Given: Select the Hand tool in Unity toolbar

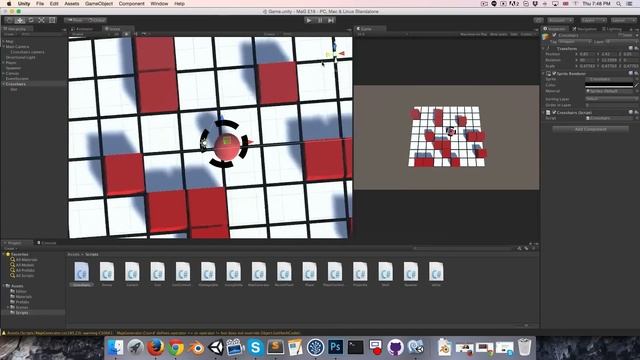Looking at the screenshot, I should [9, 20].
